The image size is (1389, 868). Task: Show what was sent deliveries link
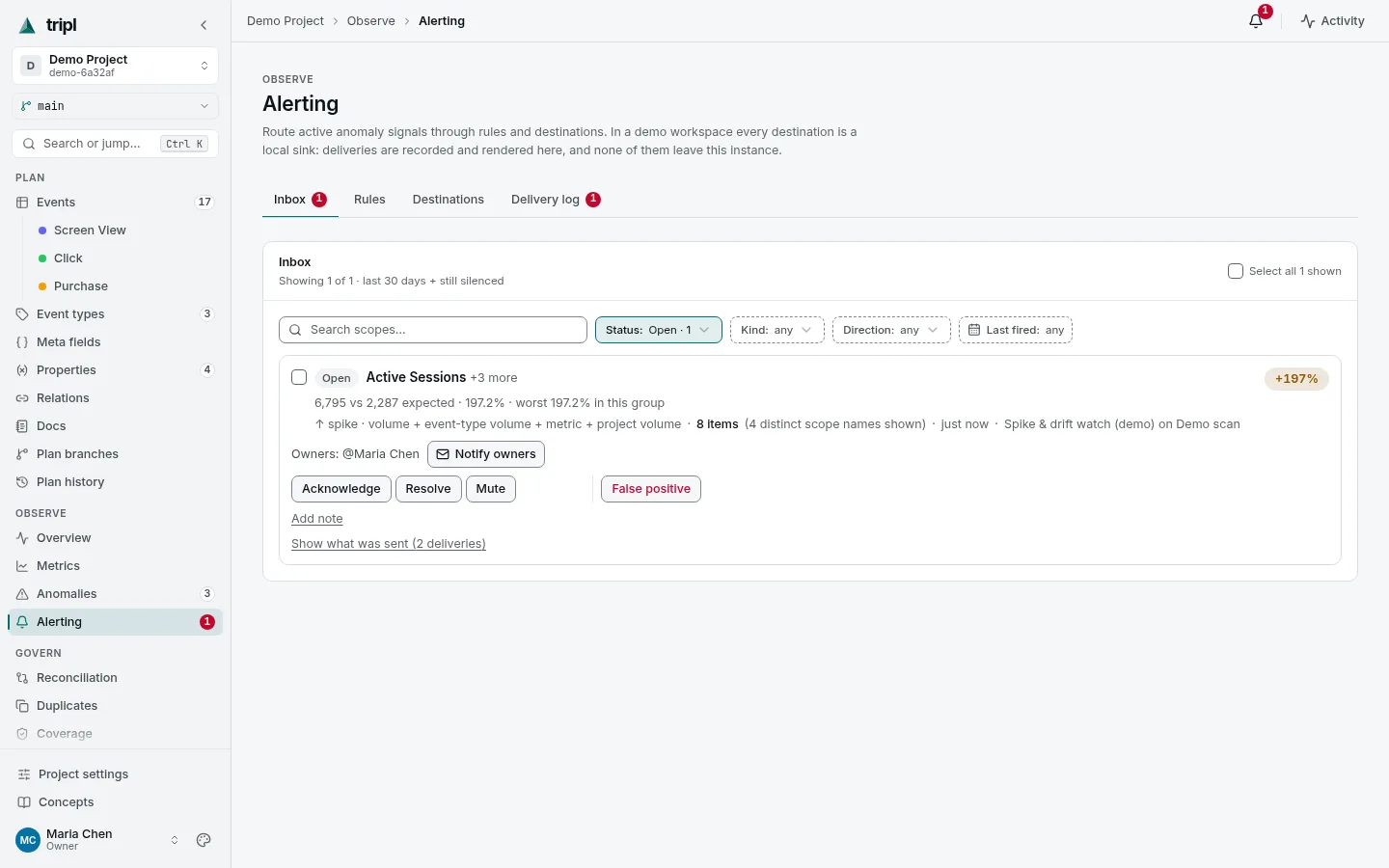(389, 544)
